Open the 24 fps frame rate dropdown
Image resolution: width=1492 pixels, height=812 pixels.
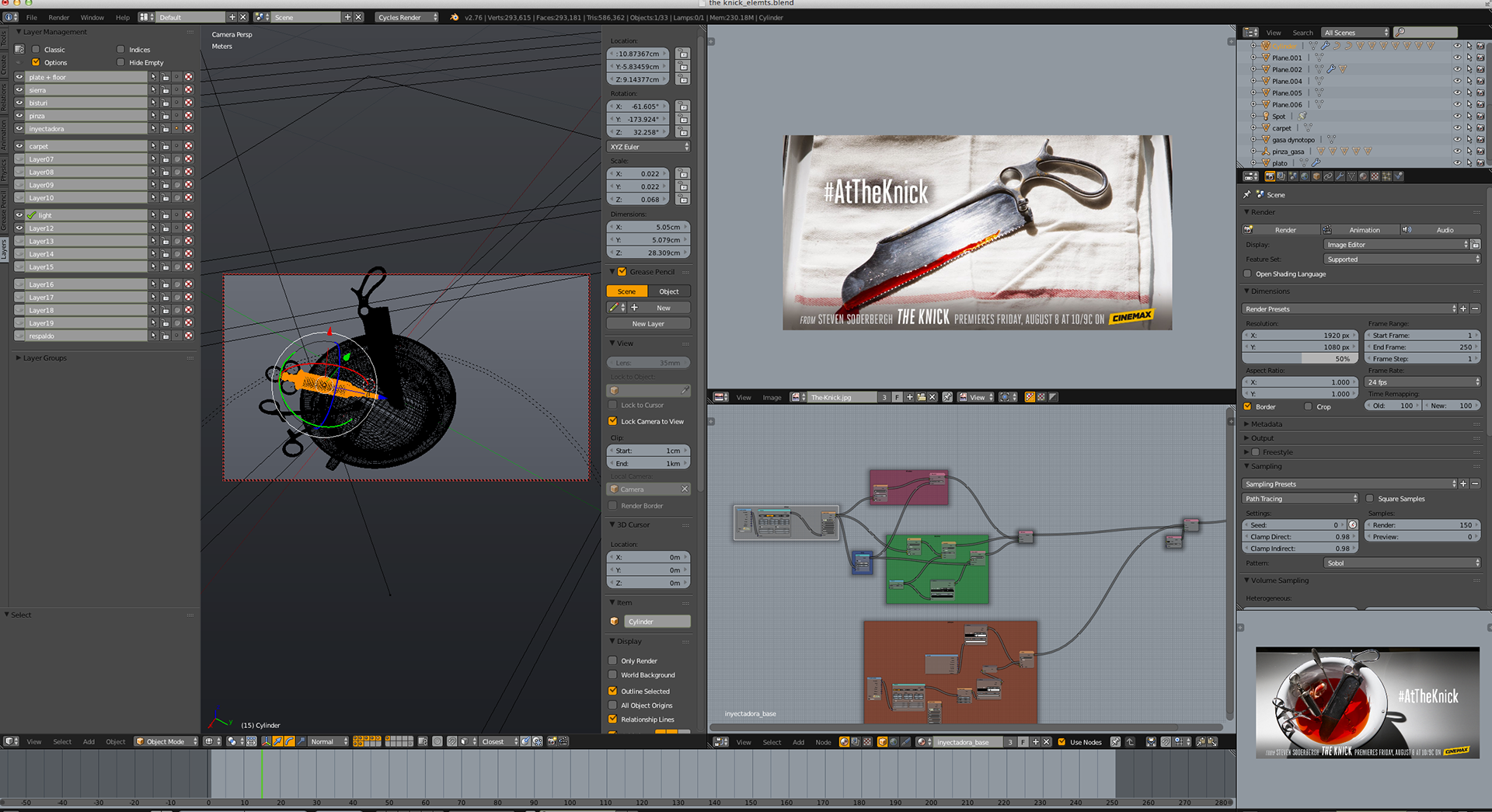tap(1424, 382)
